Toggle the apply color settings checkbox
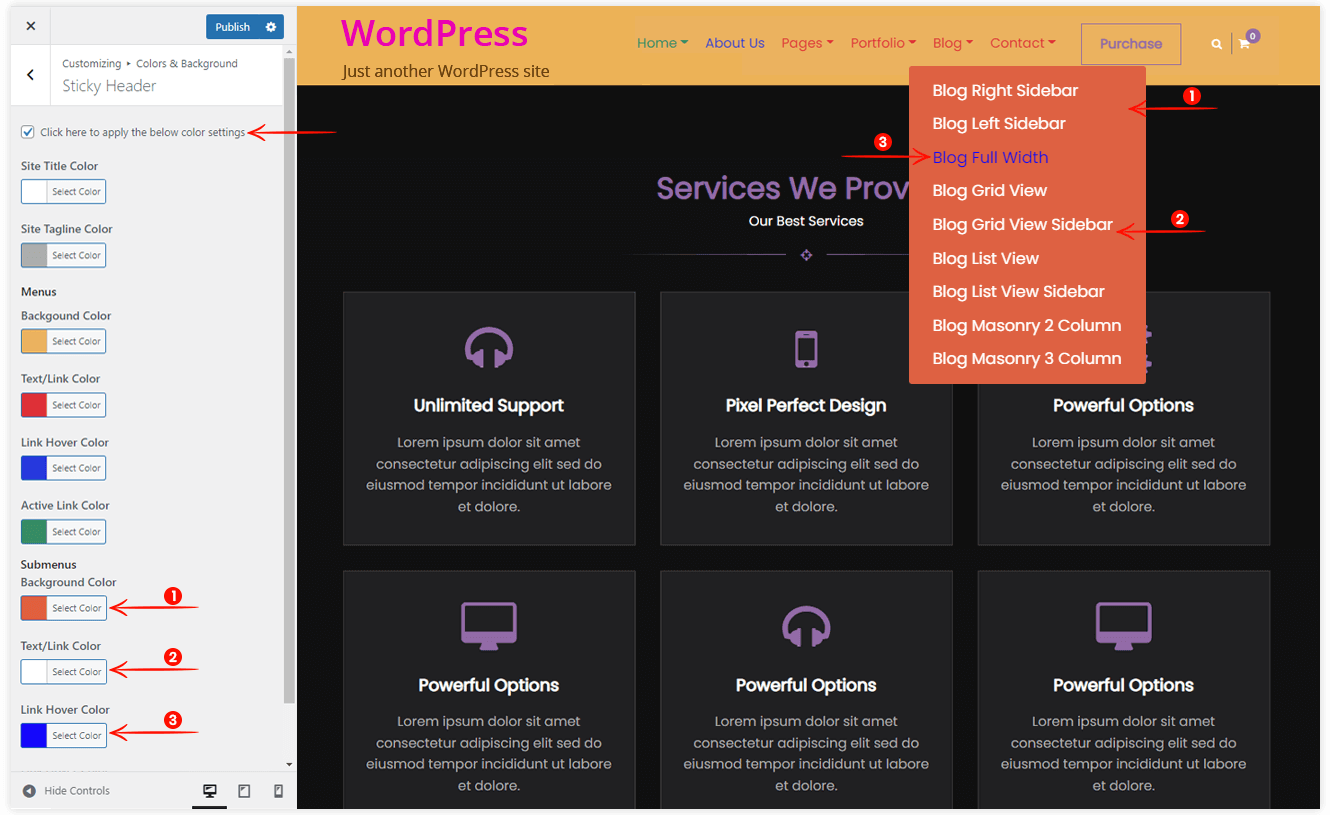Viewport: 1330px width, 815px height. (28, 132)
